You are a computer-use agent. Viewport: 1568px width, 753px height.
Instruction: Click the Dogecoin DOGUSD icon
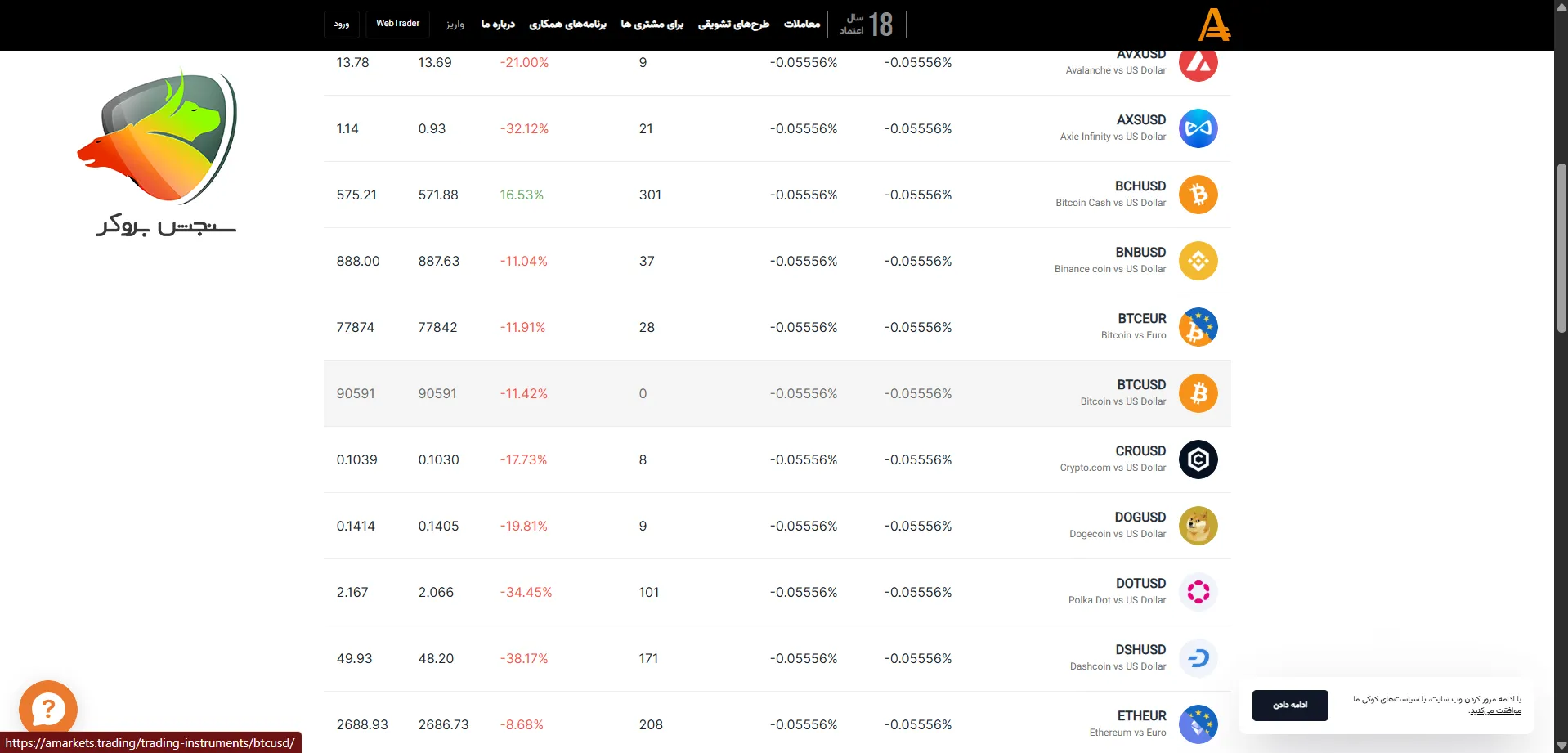click(1198, 526)
